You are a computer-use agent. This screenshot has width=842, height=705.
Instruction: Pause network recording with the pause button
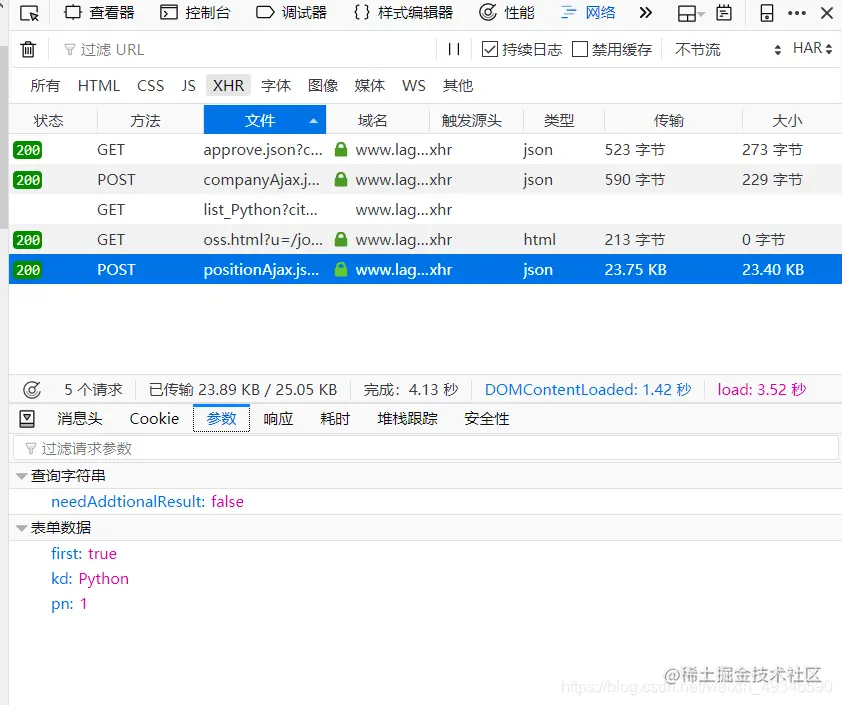pos(455,49)
